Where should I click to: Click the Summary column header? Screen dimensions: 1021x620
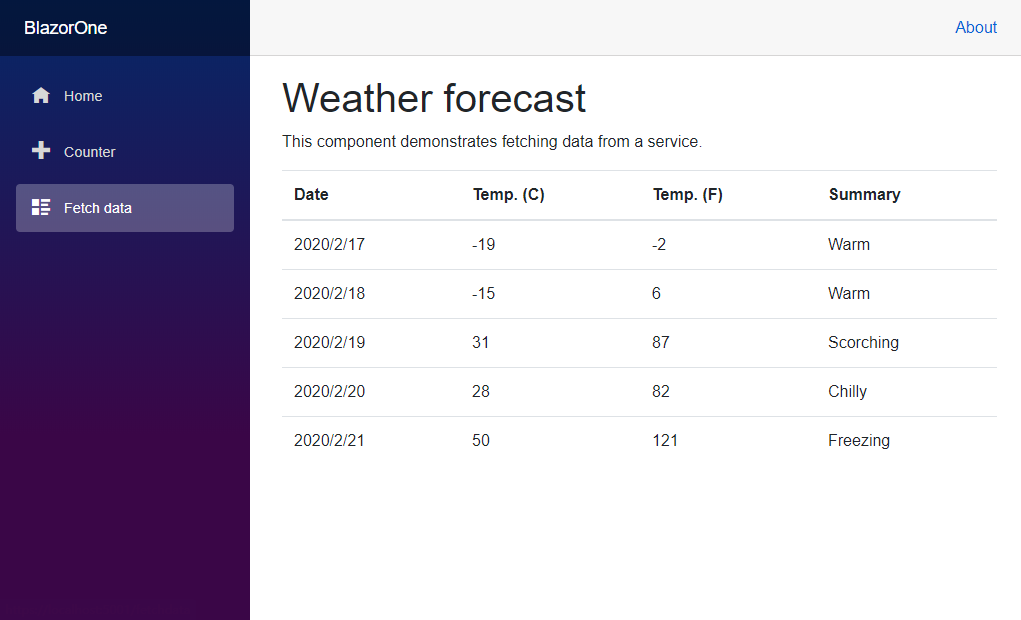point(864,195)
